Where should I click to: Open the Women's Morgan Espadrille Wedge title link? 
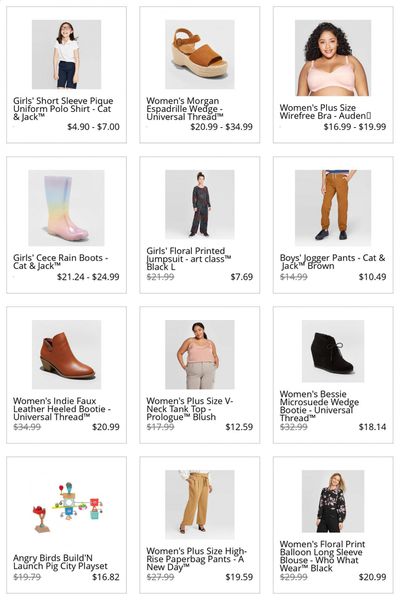(x=184, y=109)
